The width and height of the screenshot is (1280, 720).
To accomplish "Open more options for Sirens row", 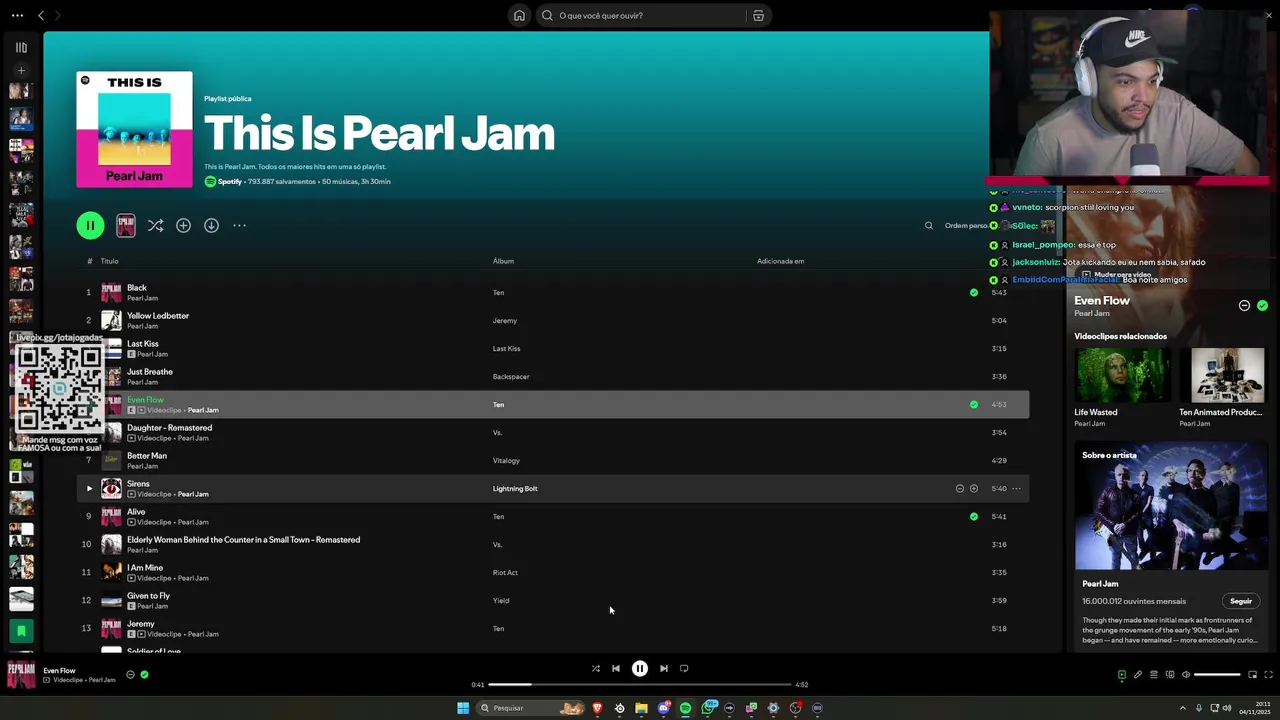I will click(1017, 489).
